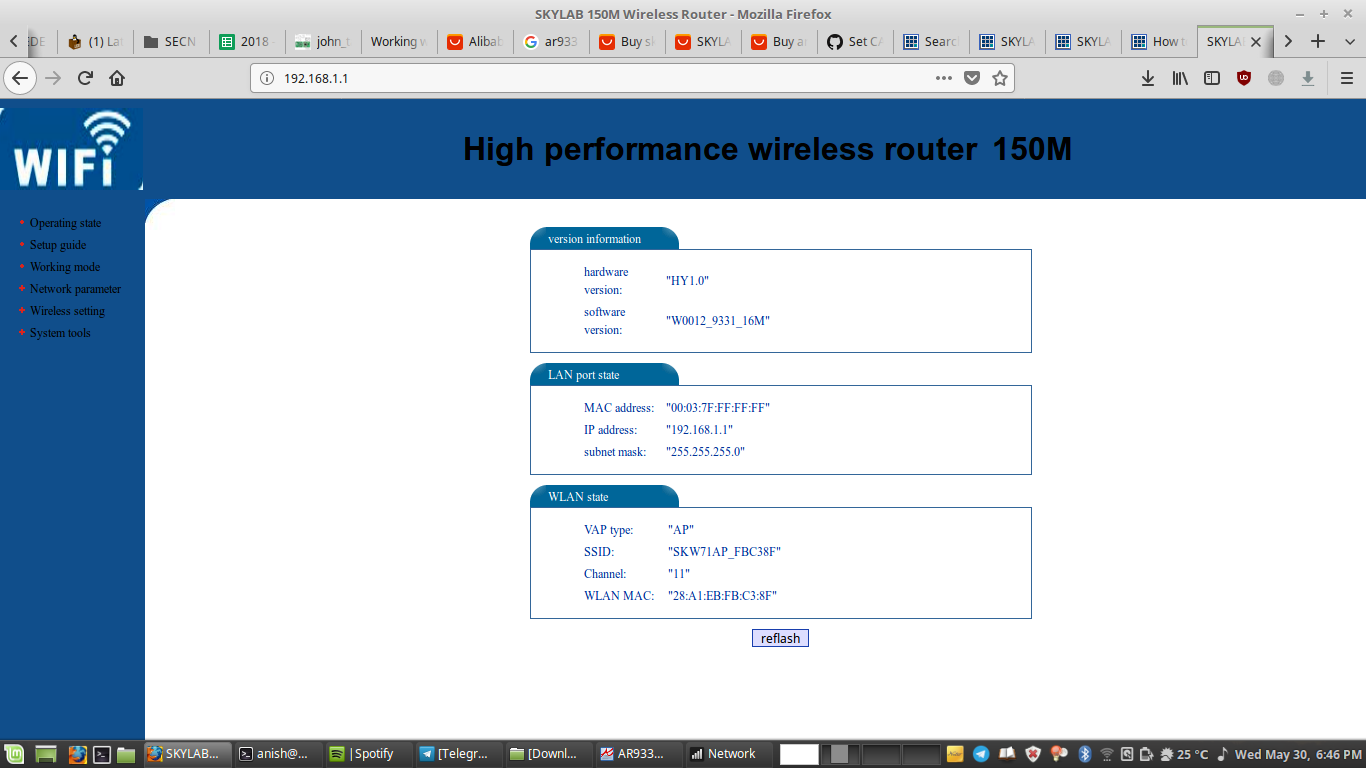
Task: Click the red shield tray icon
Action: click(1034, 754)
